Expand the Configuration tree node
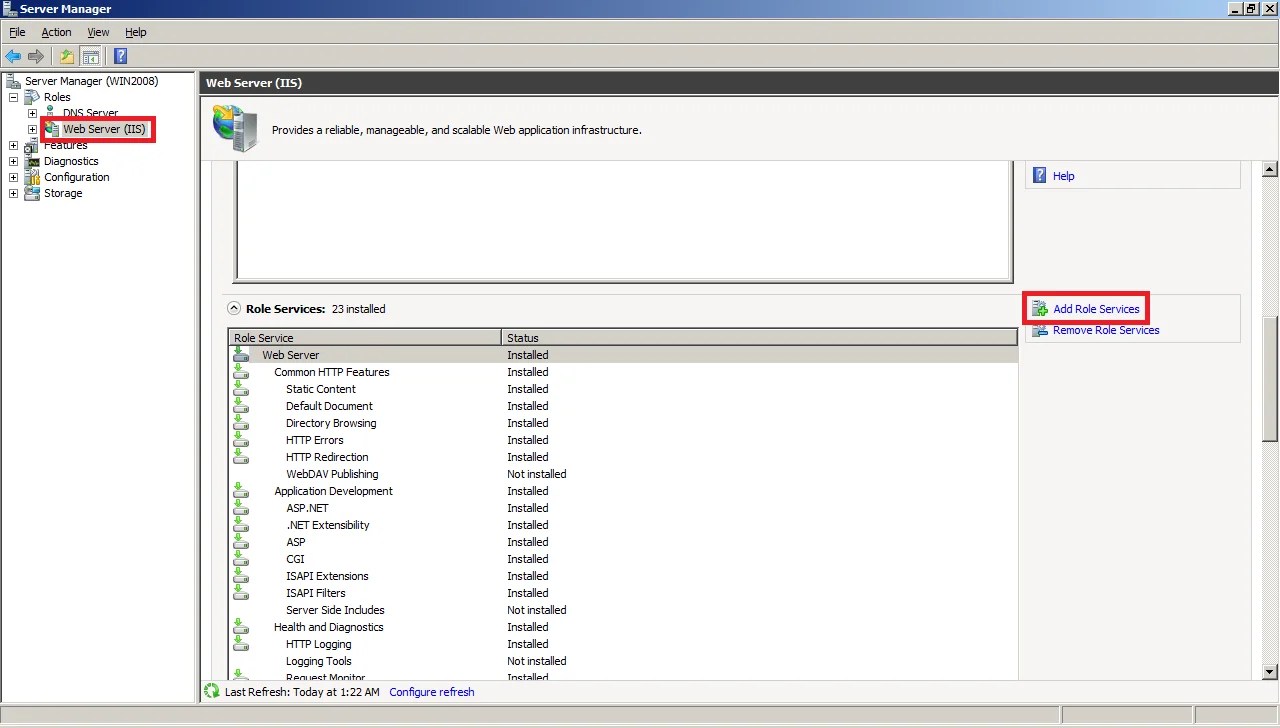 click(x=13, y=177)
